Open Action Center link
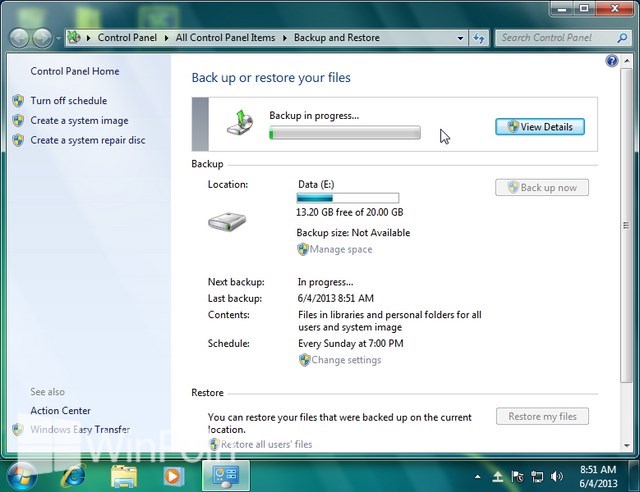The image size is (640, 492). (60, 410)
